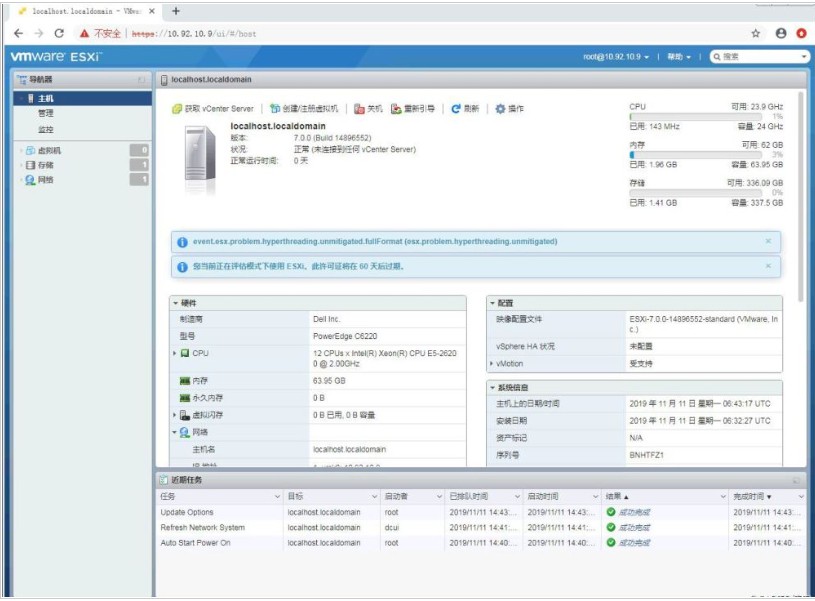Collapse the 硬件 hardware panel
This screenshot has width=815, height=601.
tap(176, 302)
